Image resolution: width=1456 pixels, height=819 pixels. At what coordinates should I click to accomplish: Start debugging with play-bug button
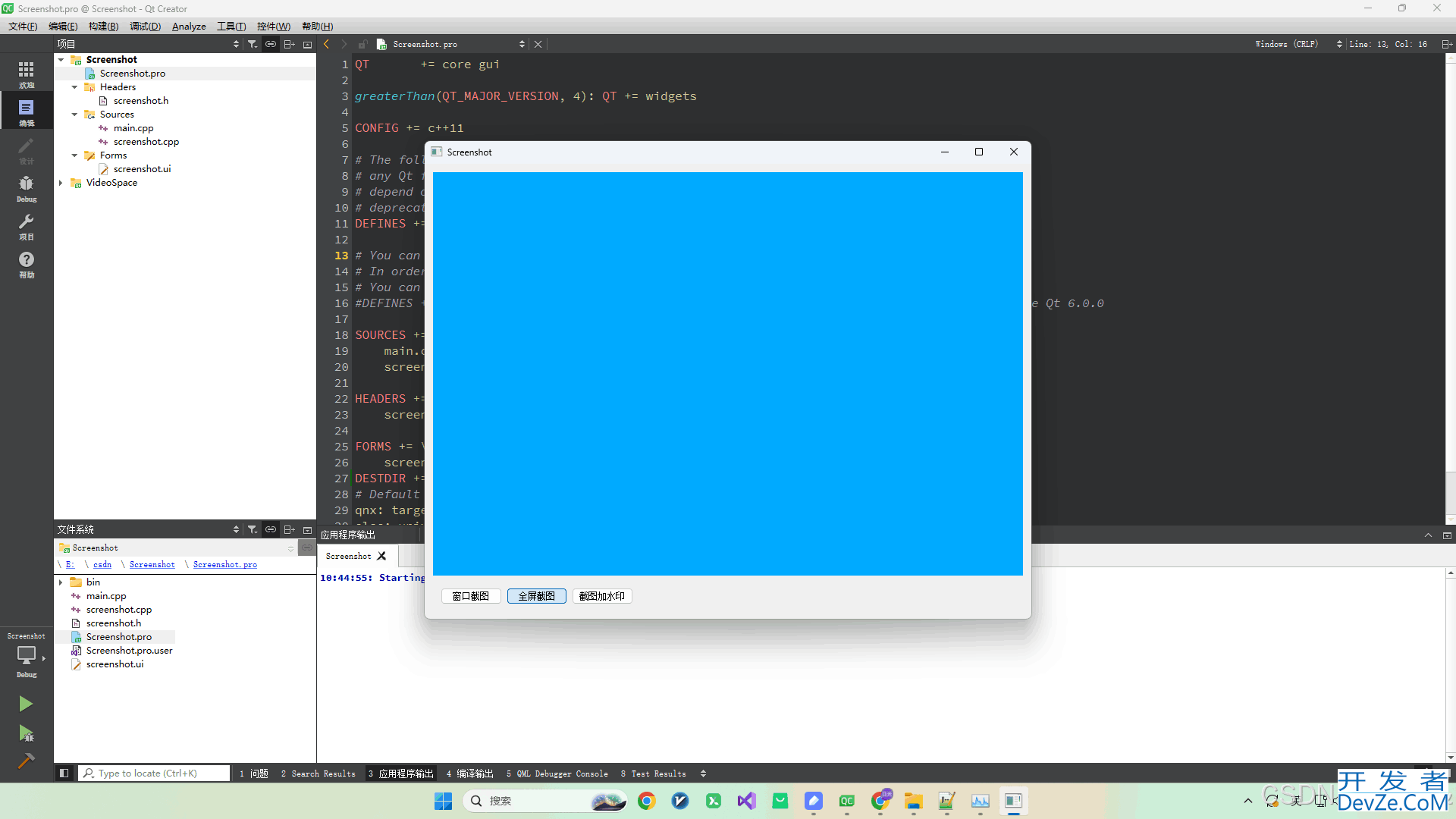(x=26, y=733)
